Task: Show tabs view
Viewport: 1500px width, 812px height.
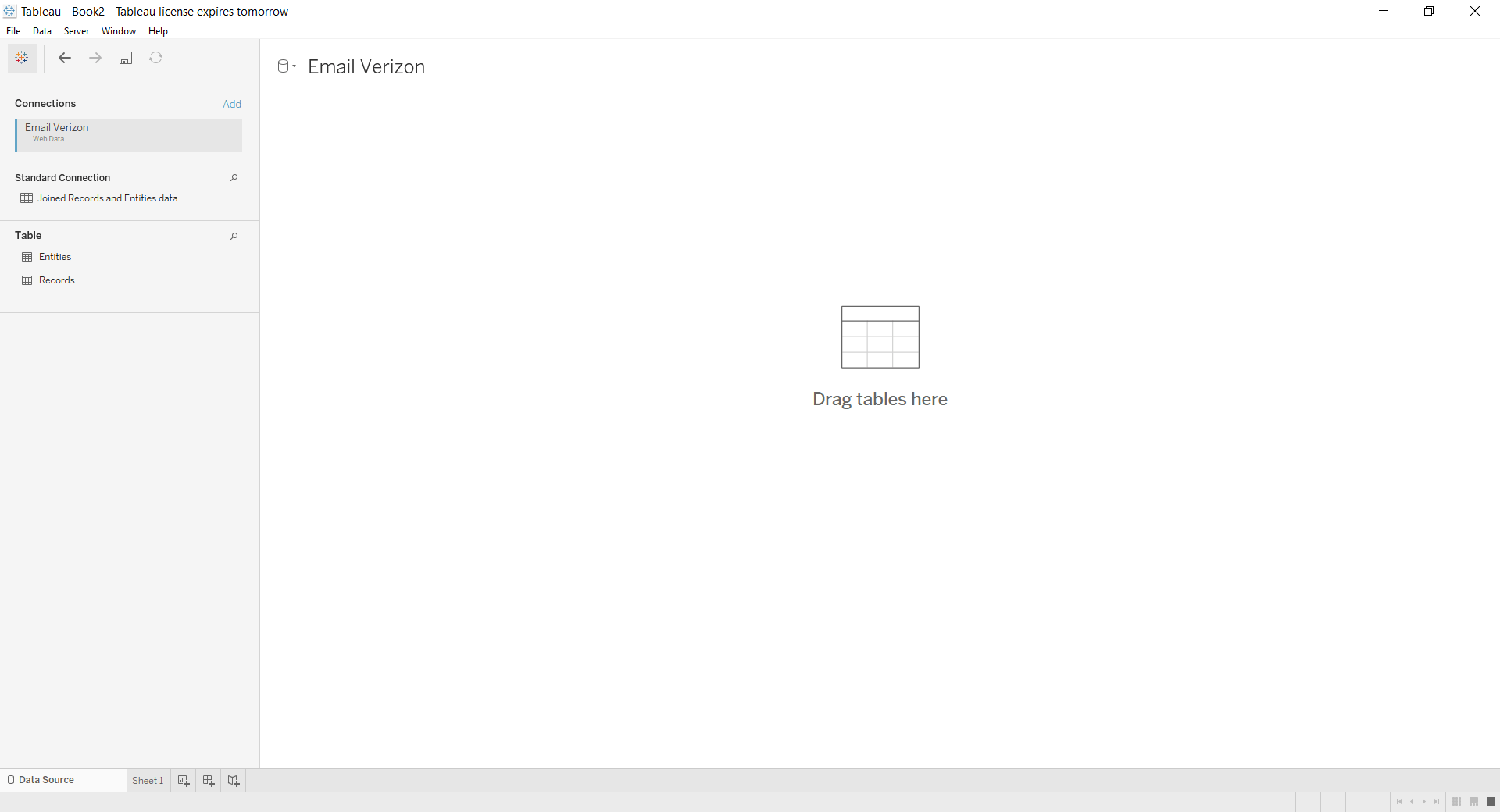Action: pyautogui.click(x=1491, y=802)
